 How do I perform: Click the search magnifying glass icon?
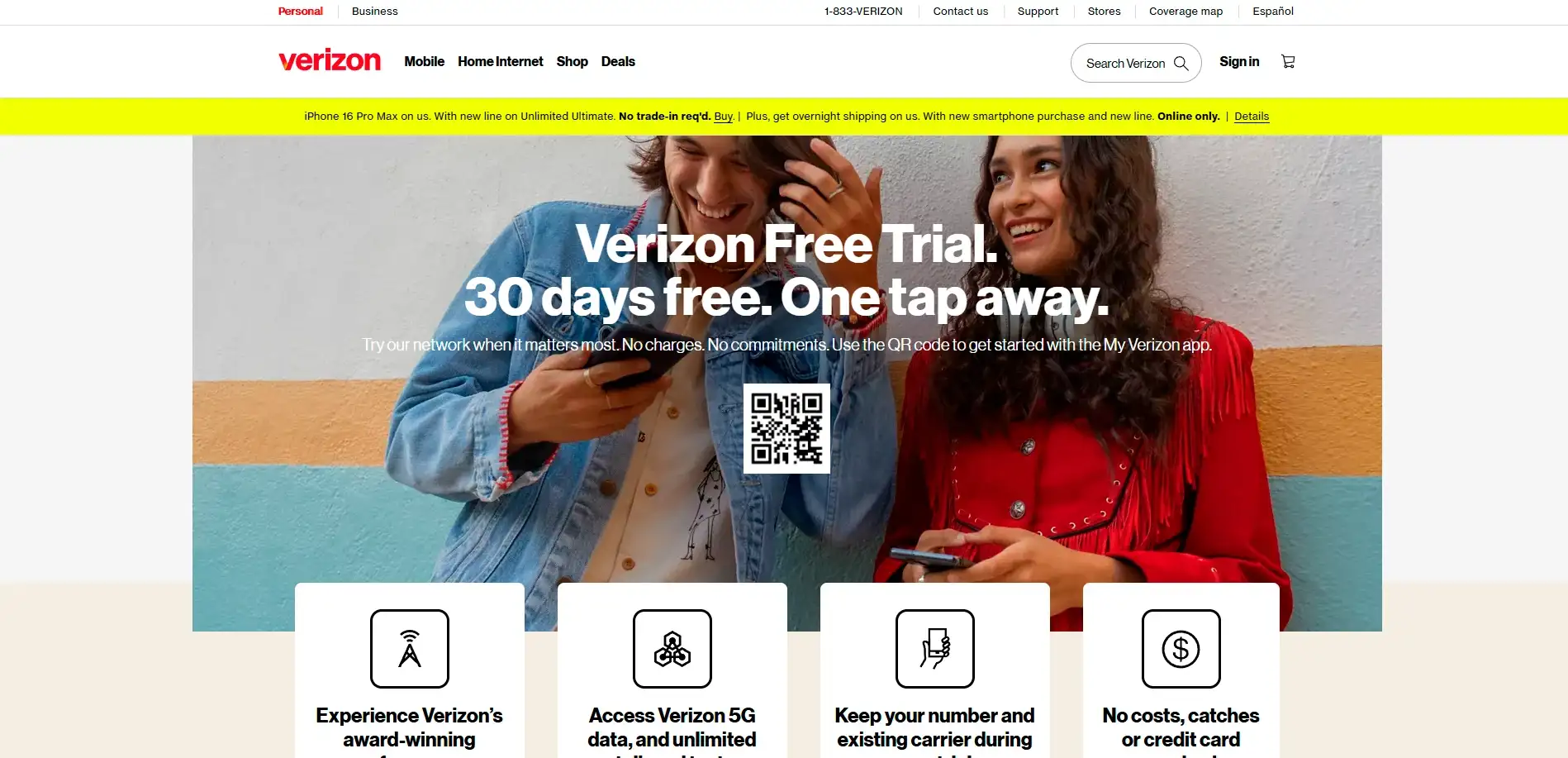click(1181, 64)
